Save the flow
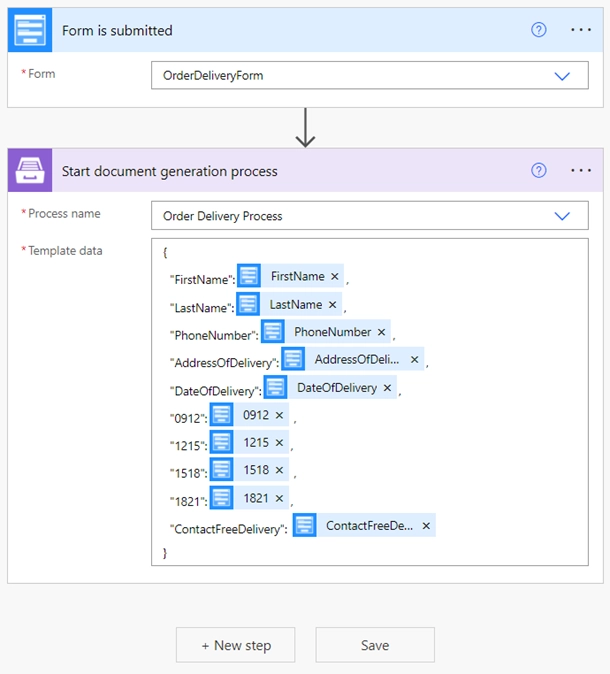This screenshot has height=674, width=610. coord(375,645)
